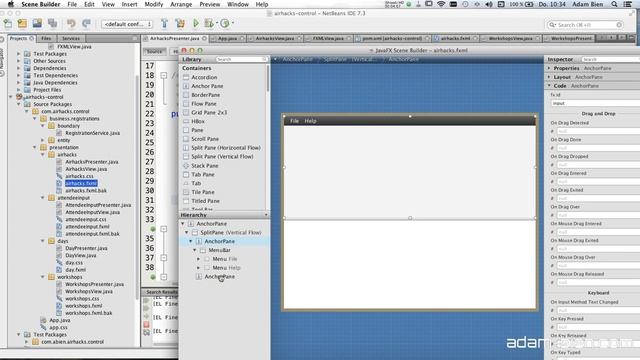Expand the Dependencies node in project tree
The image size is (640, 360).
[x=18, y=68]
